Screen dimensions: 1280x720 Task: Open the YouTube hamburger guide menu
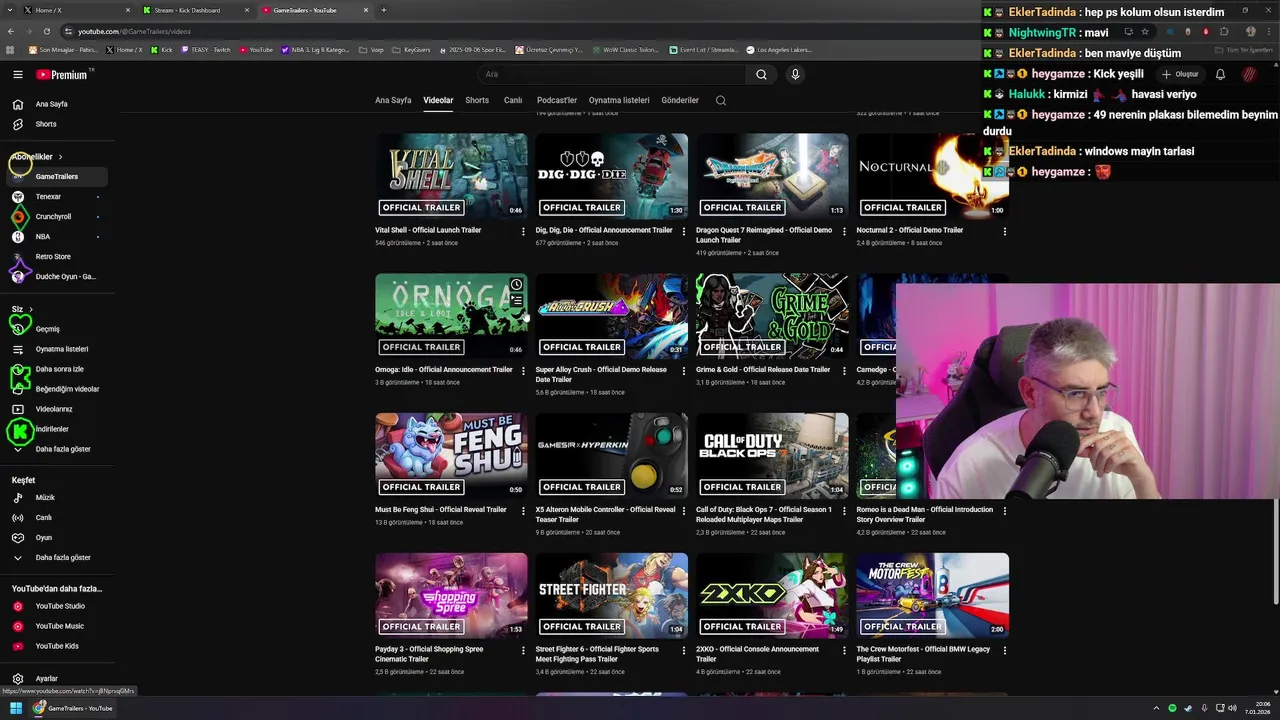pyautogui.click(x=18, y=75)
